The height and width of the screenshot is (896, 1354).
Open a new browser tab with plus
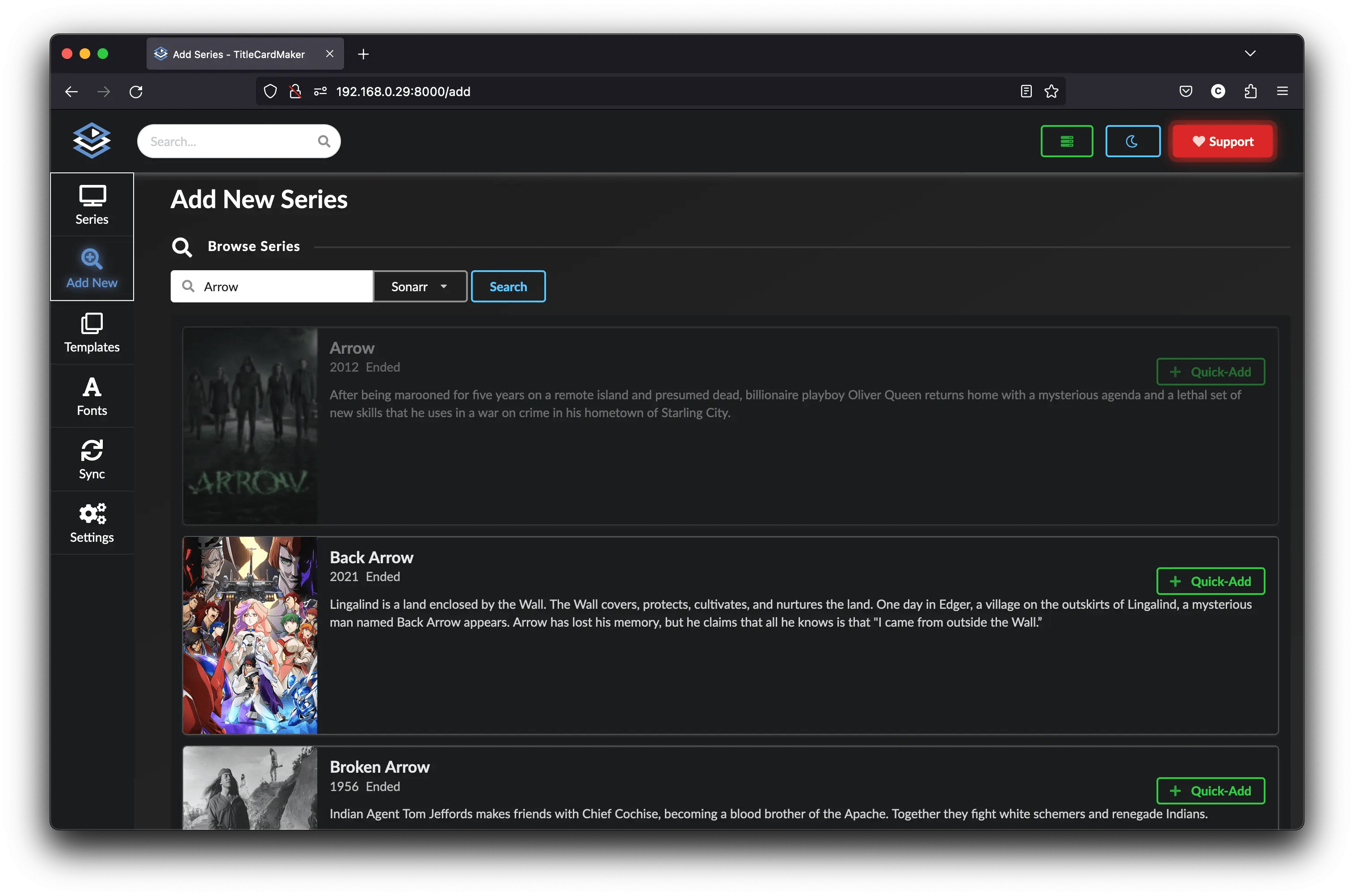pyautogui.click(x=363, y=54)
